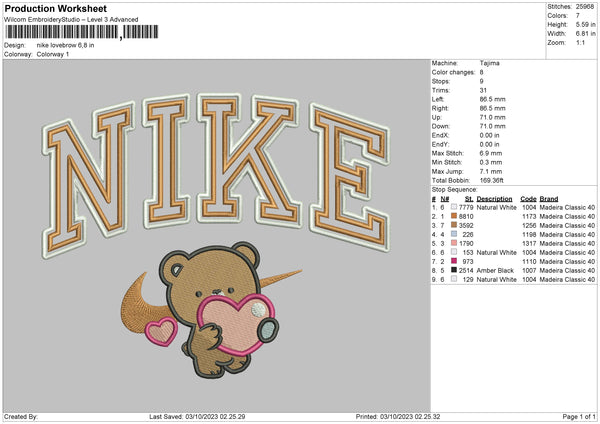
Task: Click the Nike bear embroidery design preview
Action: point(217,236)
